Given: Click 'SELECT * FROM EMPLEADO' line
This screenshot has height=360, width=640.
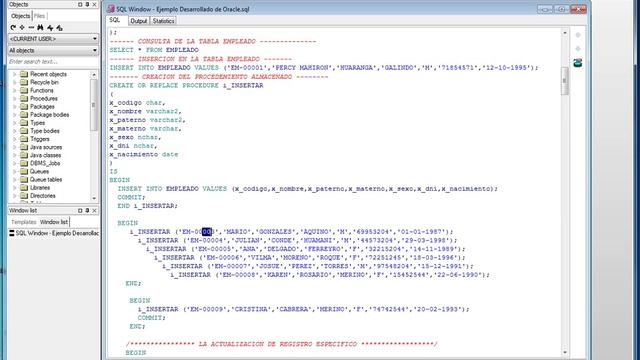Looking at the screenshot, I should (x=154, y=50).
